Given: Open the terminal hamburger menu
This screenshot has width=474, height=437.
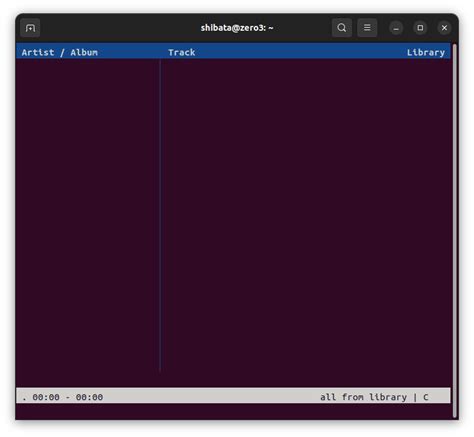Looking at the screenshot, I should coord(367,28).
